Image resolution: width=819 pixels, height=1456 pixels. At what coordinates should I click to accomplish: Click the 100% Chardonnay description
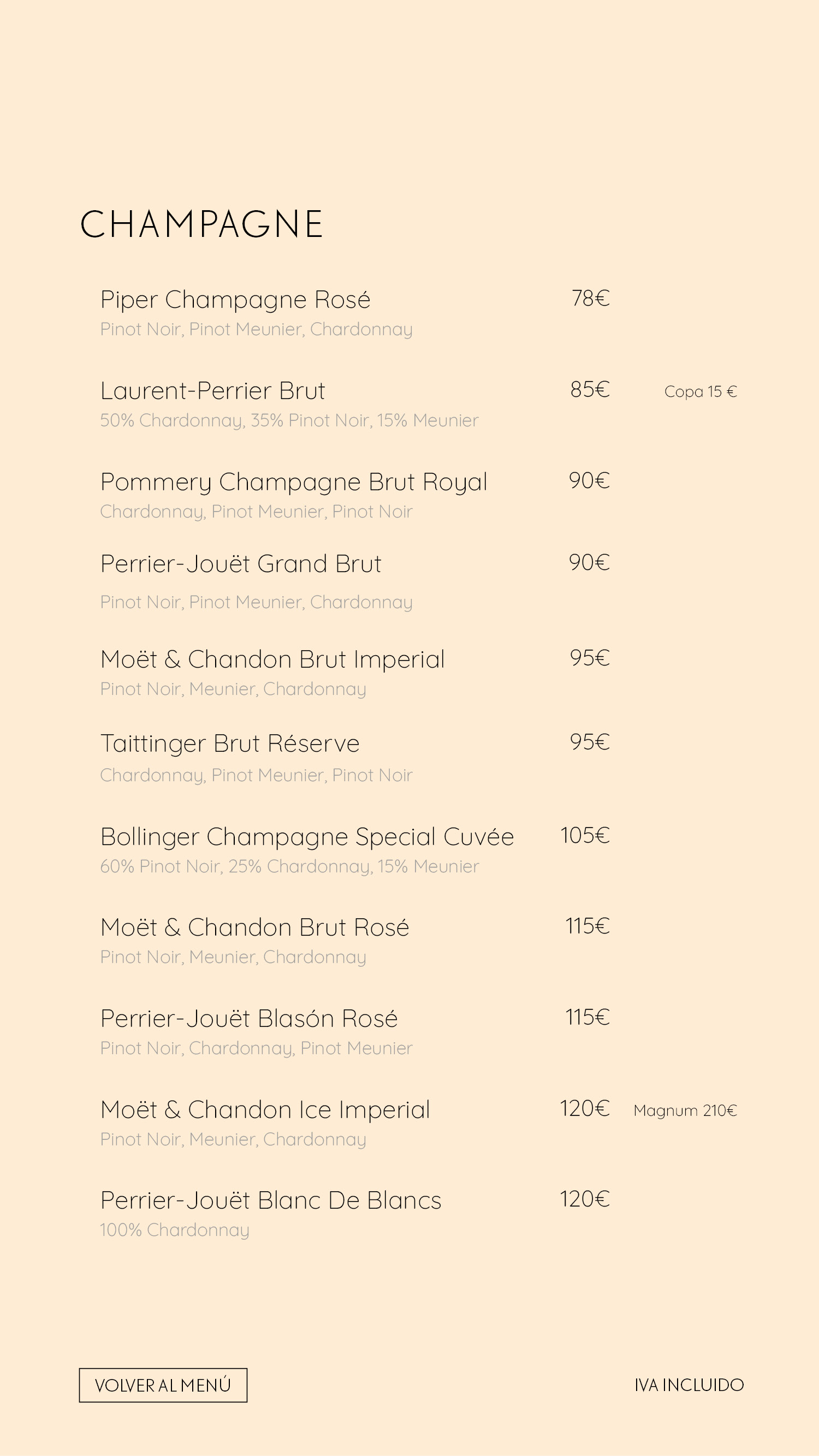tap(175, 1230)
